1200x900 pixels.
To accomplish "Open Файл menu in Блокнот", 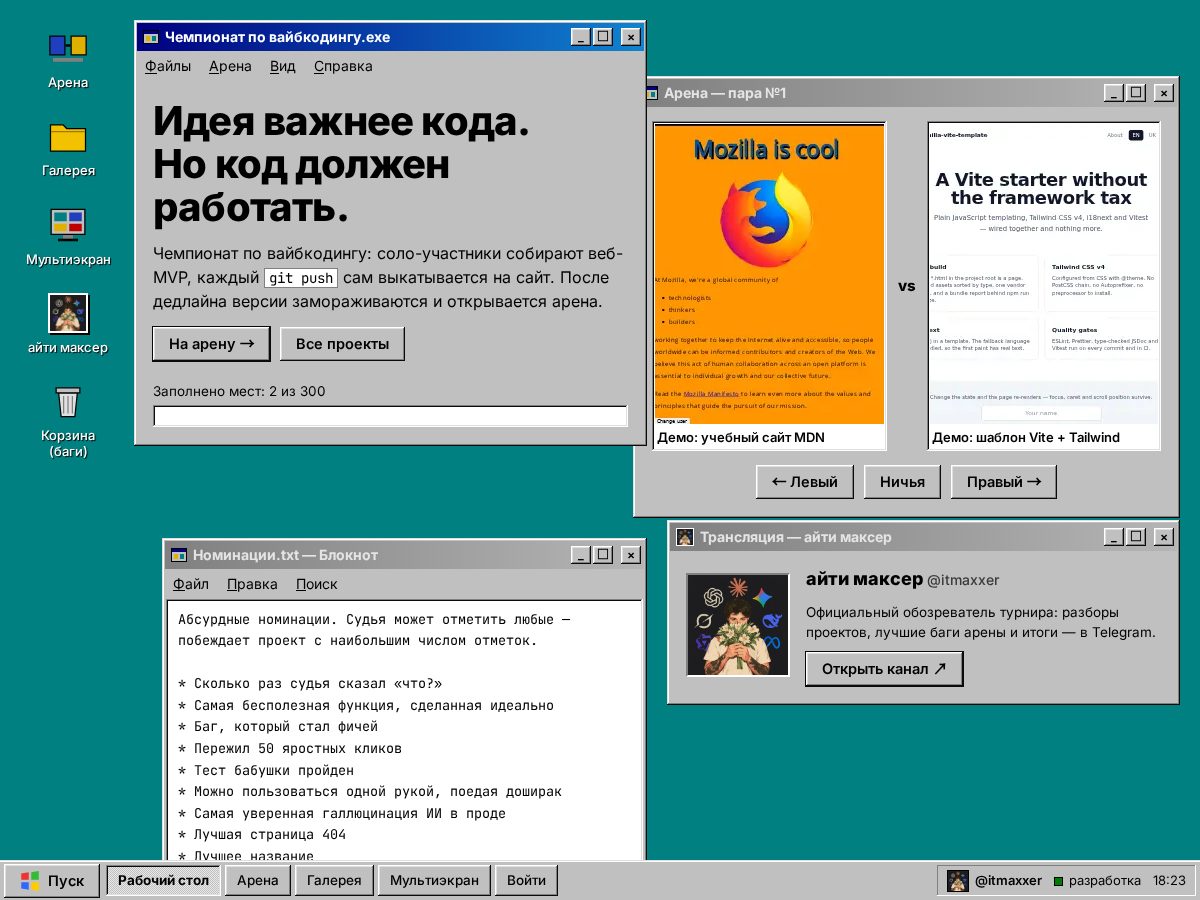I will click(191, 584).
